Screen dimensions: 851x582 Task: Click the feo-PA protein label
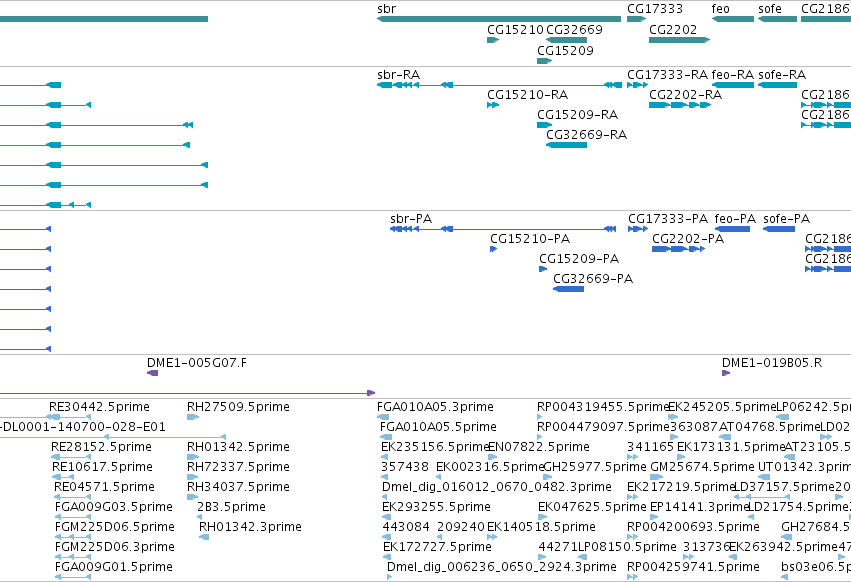(x=735, y=219)
